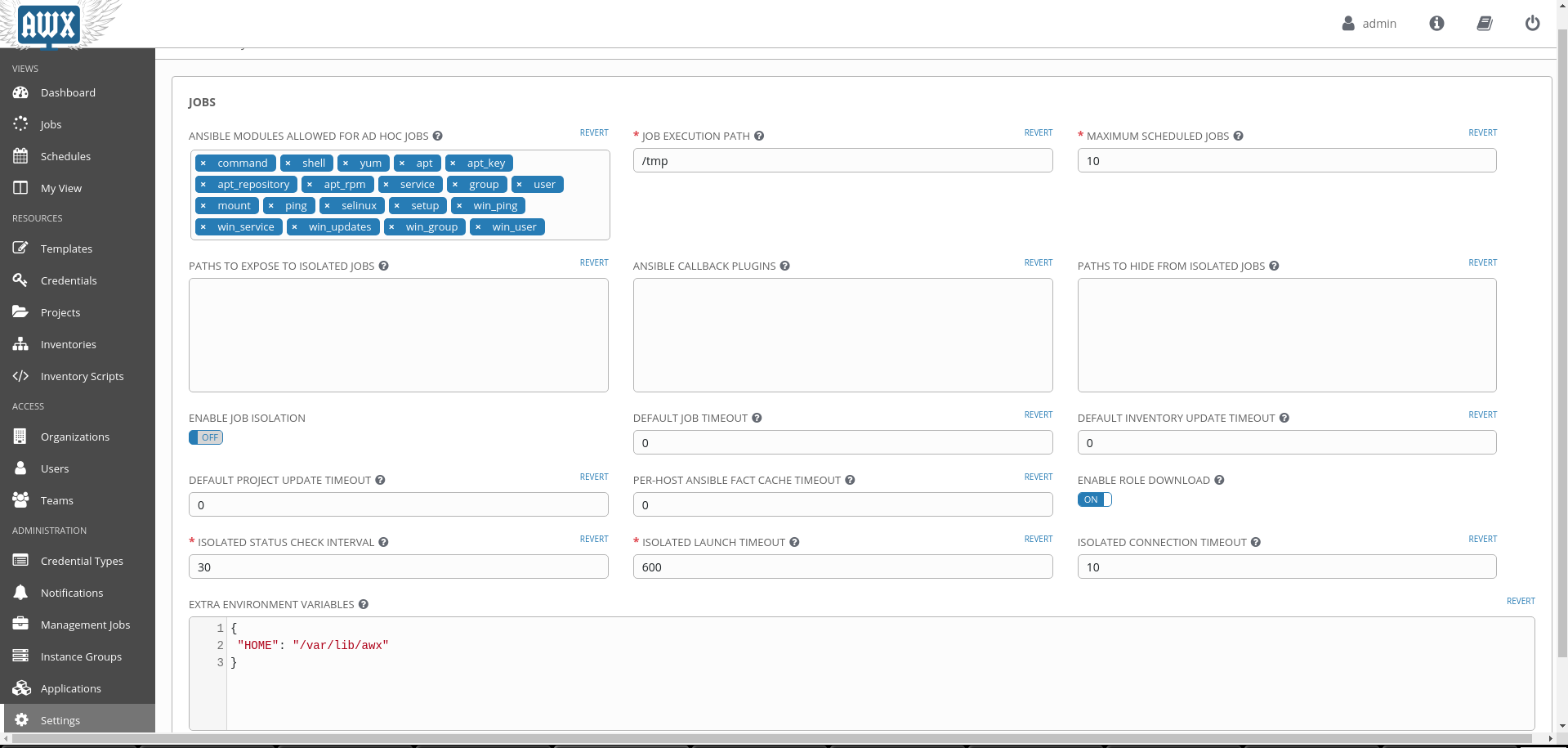Remove the command module tag
Image resolution: width=1568 pixels, height=748 pixels.
203,163
